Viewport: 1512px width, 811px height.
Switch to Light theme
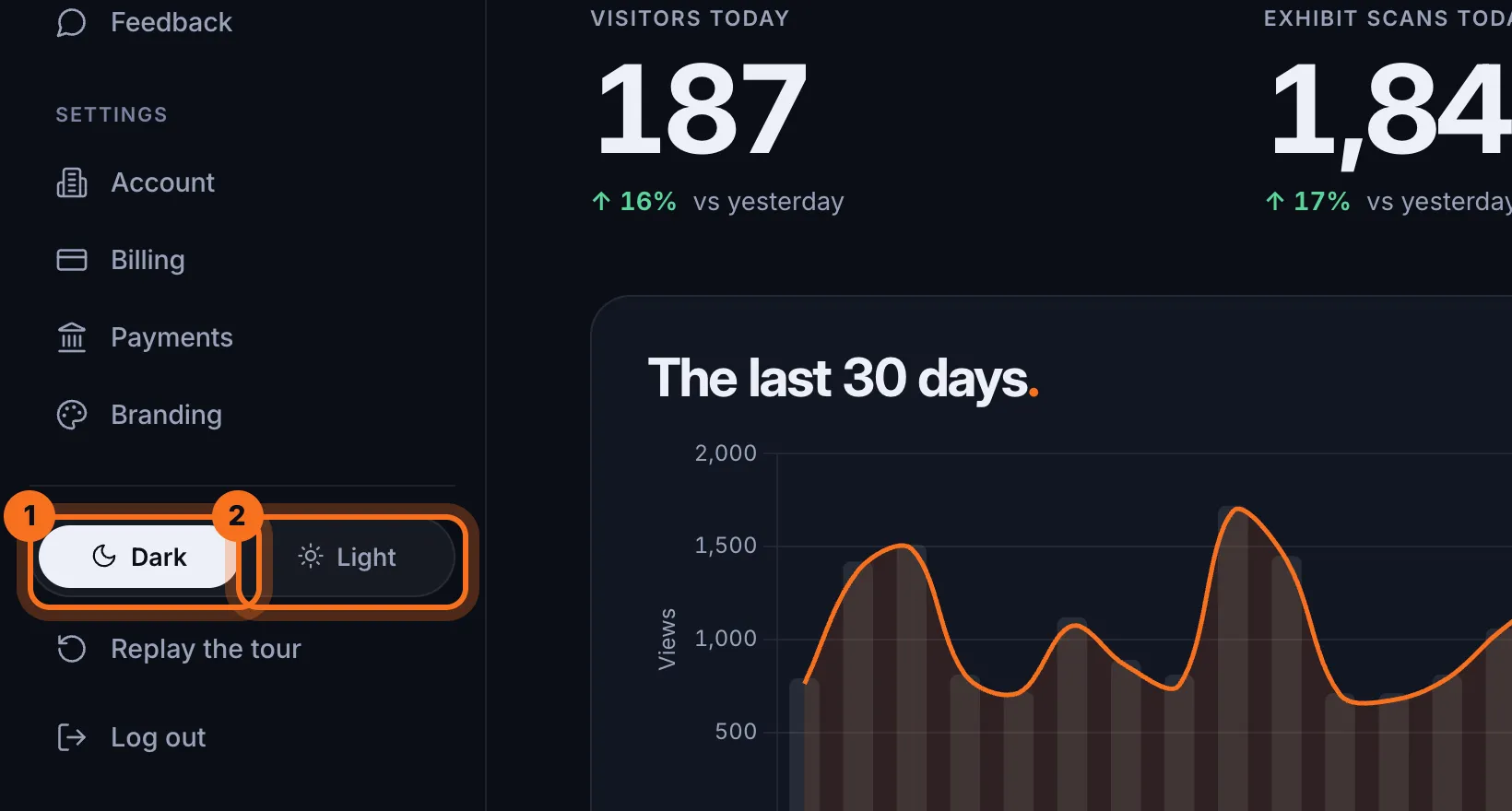348,557
